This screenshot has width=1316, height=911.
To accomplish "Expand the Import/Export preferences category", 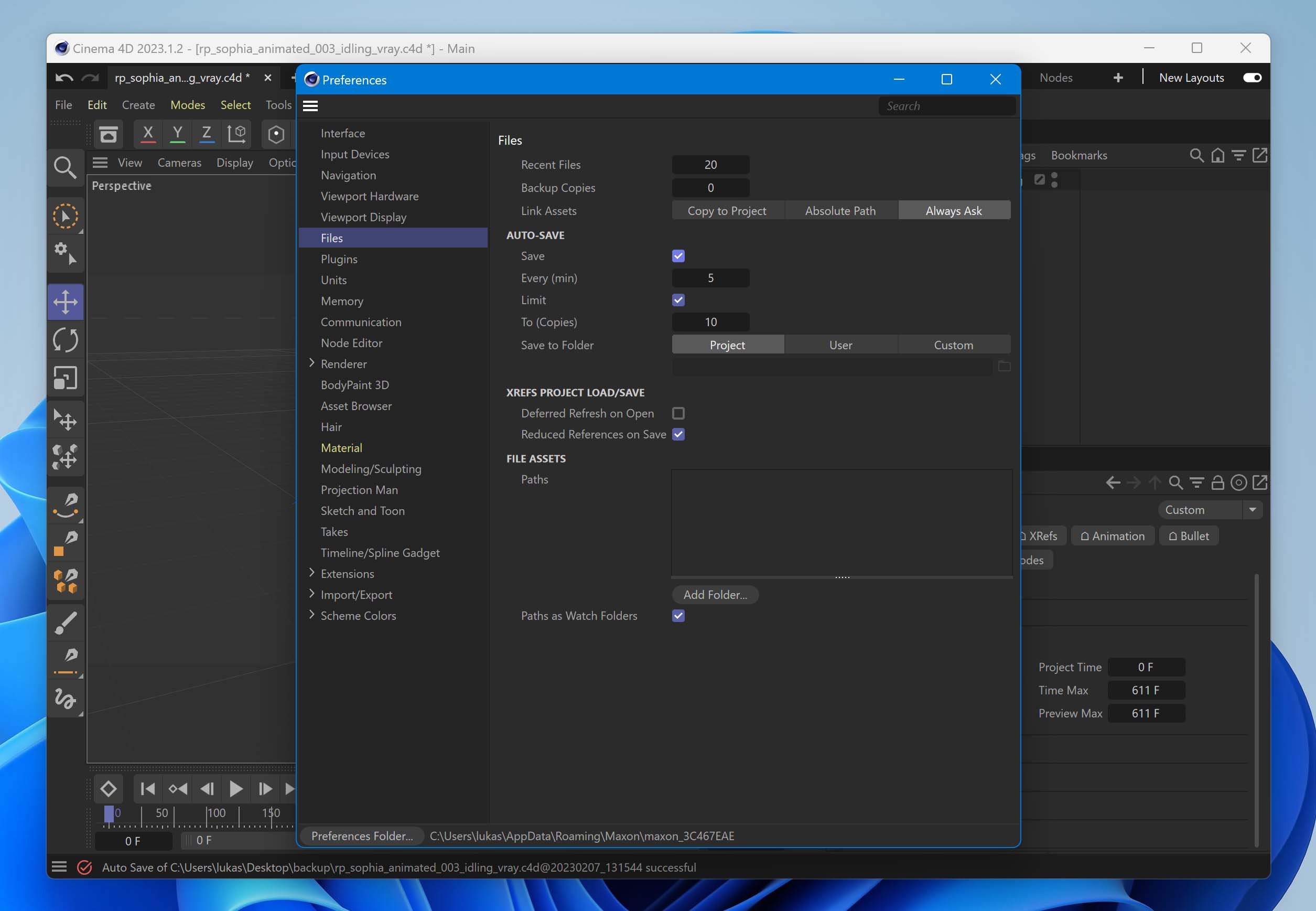I will tap(311, 594).
